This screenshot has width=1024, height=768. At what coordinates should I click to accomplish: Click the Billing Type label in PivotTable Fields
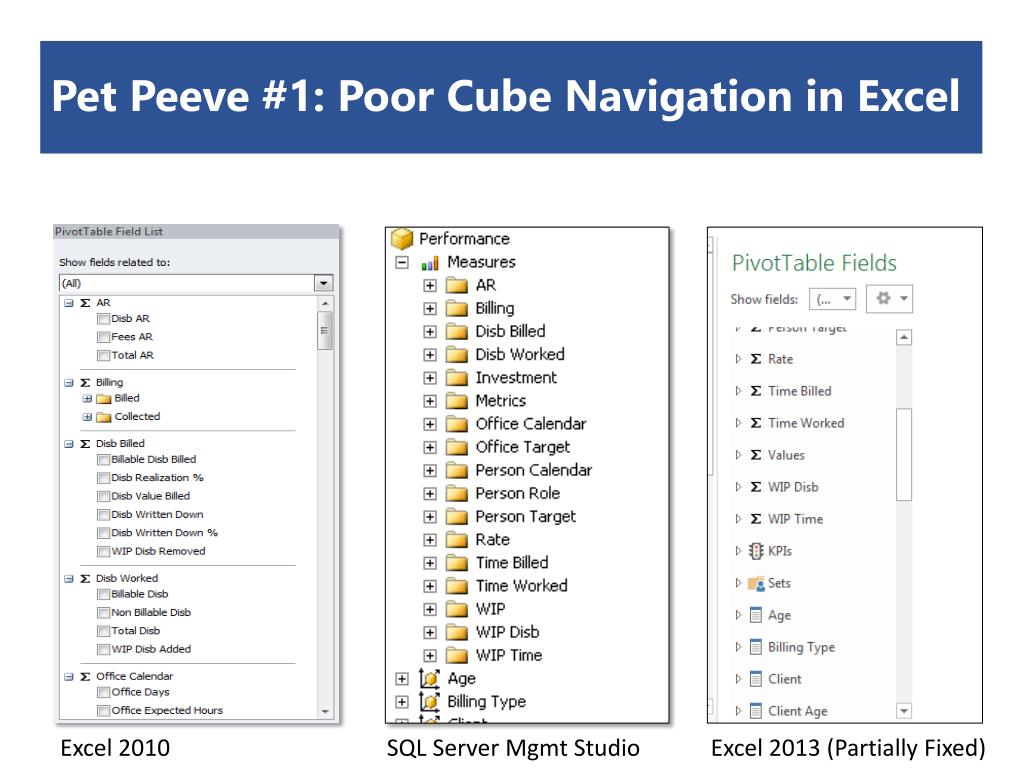(801, 647)
